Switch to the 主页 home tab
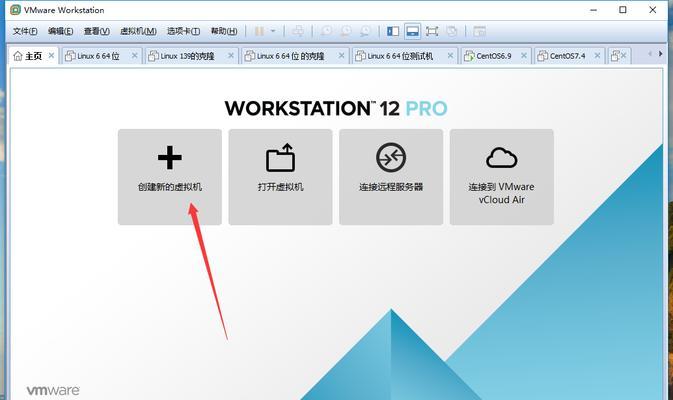This screenshot has height=400, width=673. (33, 56)
